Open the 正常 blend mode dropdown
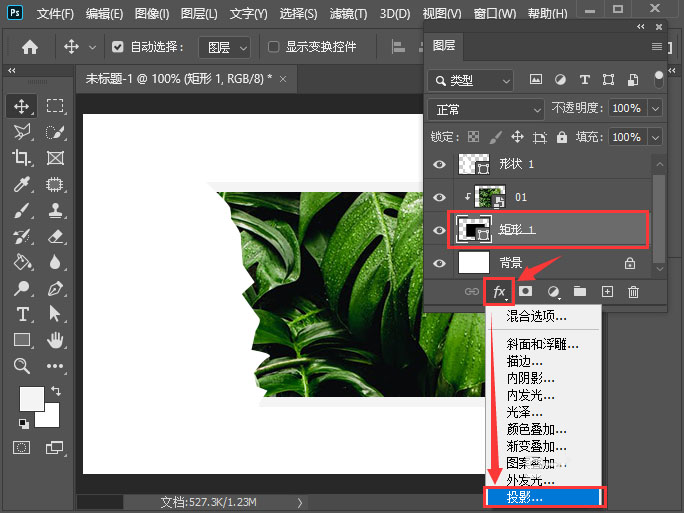Image resolution: width=684 pixels, height=513 pixels. coord(484,108)
